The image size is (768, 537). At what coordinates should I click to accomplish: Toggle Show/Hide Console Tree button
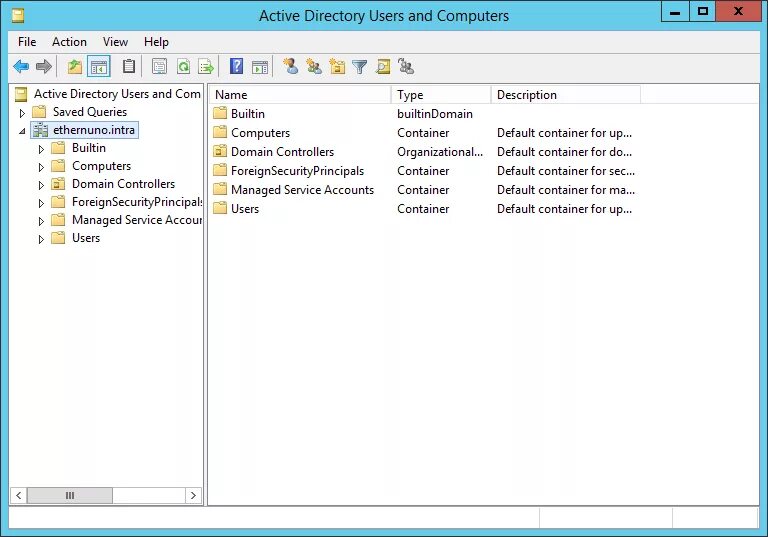(98, 66)
